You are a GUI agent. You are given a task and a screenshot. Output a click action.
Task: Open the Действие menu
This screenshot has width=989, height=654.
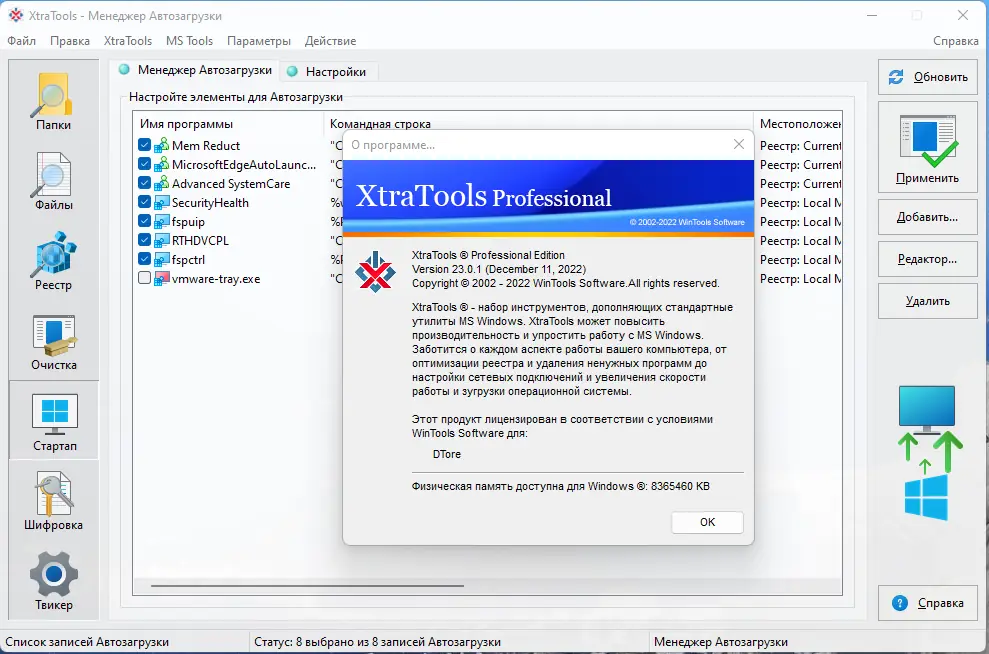331,41
